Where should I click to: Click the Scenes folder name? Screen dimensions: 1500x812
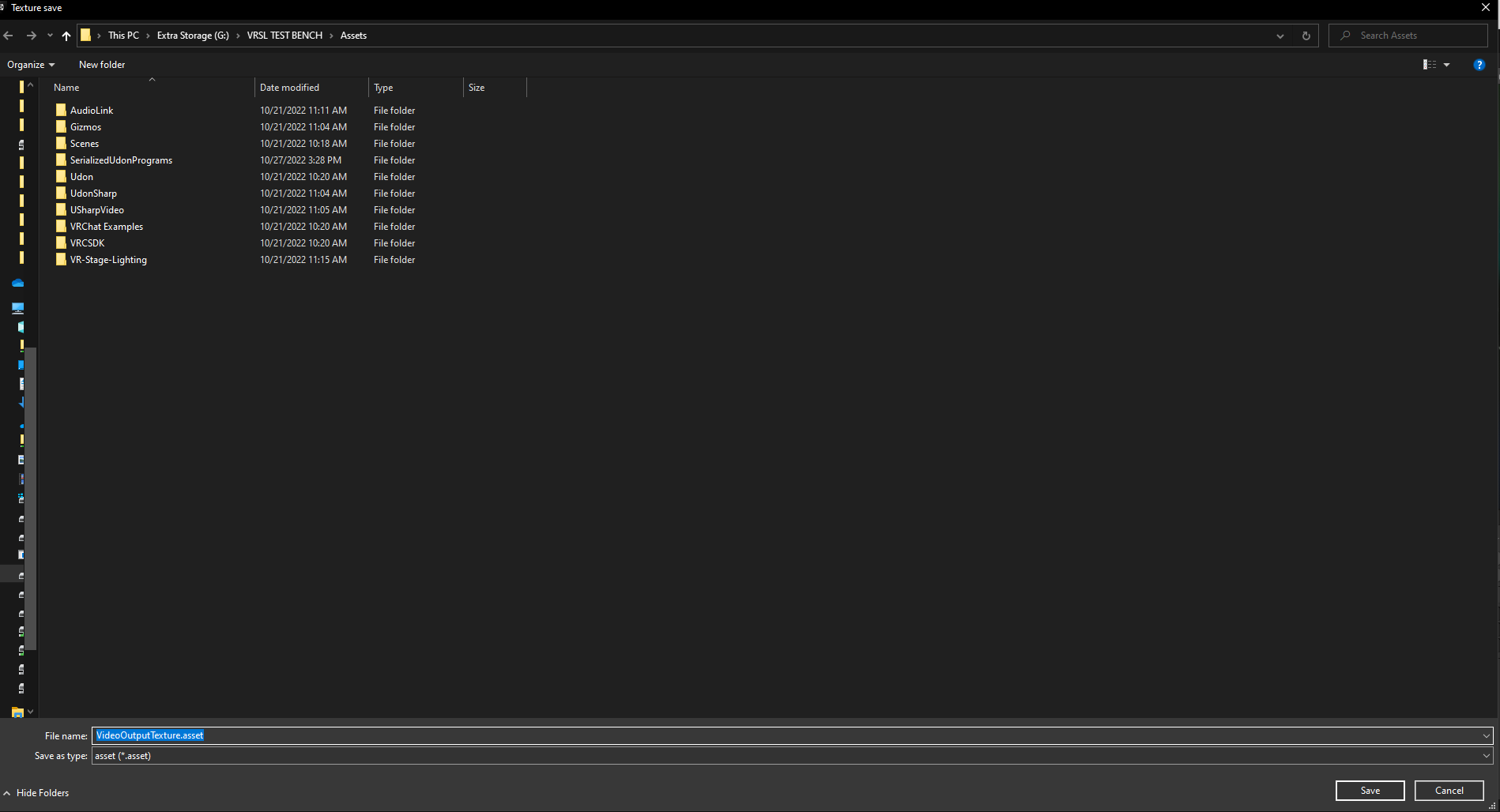(85, 144)
